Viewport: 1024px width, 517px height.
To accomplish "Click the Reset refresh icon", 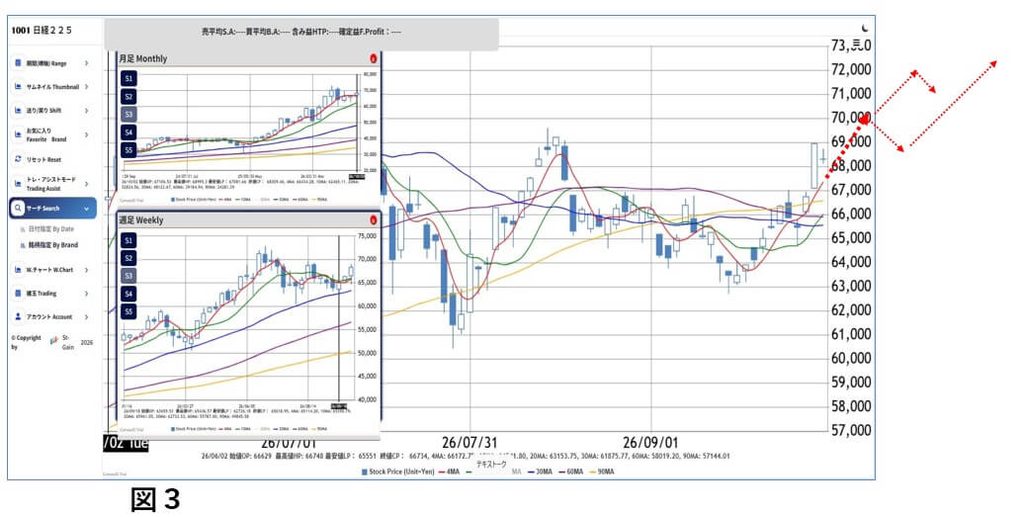I will tap(18, 159).
